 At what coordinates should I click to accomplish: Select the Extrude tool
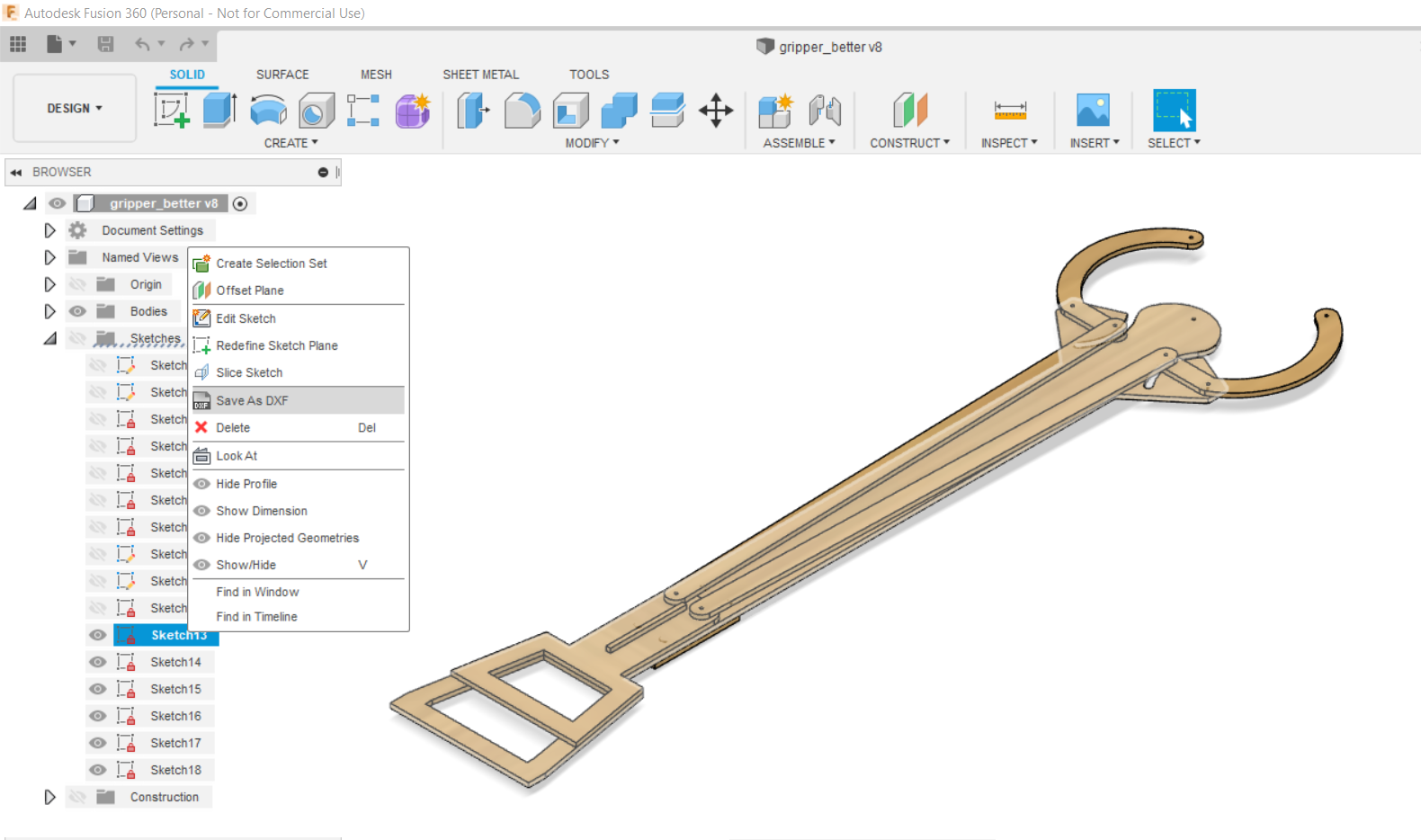point(219,111)
